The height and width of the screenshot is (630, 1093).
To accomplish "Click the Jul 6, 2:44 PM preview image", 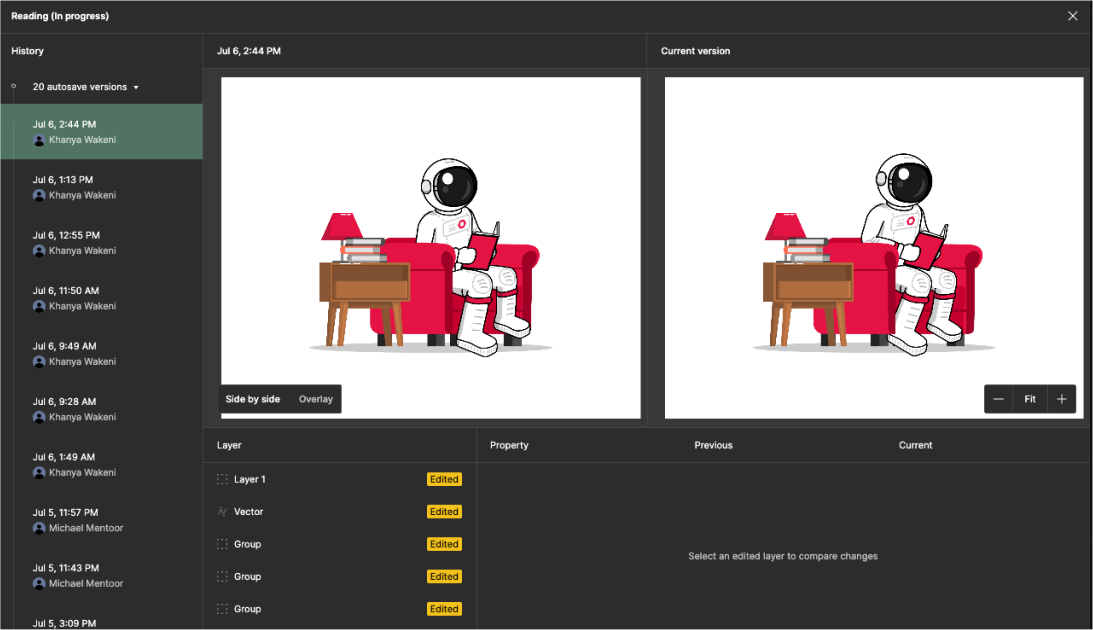I will (430, 248).
